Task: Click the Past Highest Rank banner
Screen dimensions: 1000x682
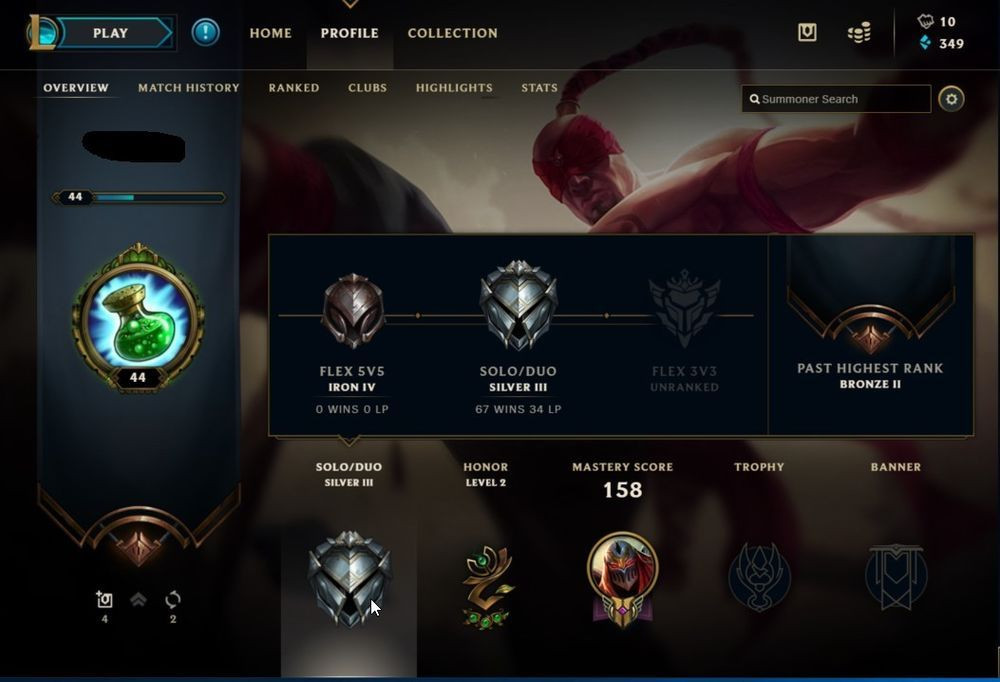Action: [871, 335]
